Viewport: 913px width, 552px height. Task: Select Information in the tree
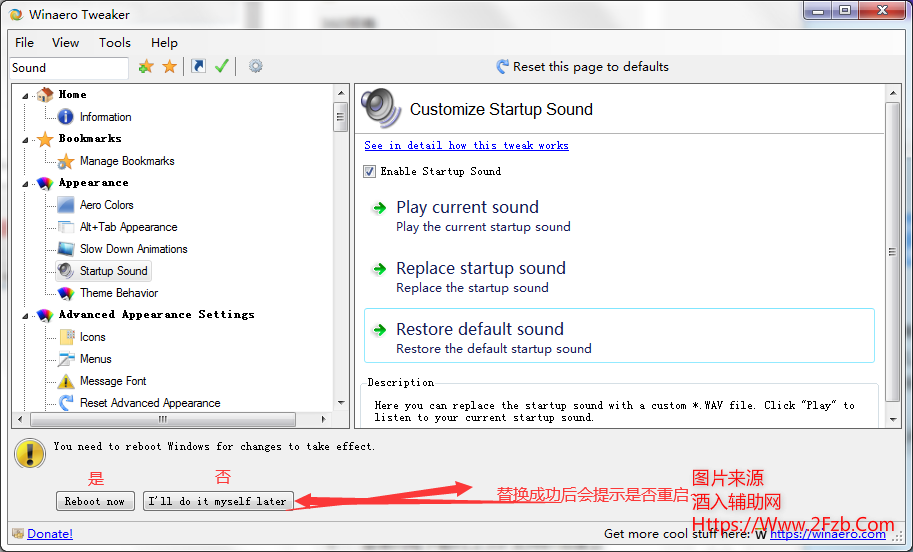point(105,116)
